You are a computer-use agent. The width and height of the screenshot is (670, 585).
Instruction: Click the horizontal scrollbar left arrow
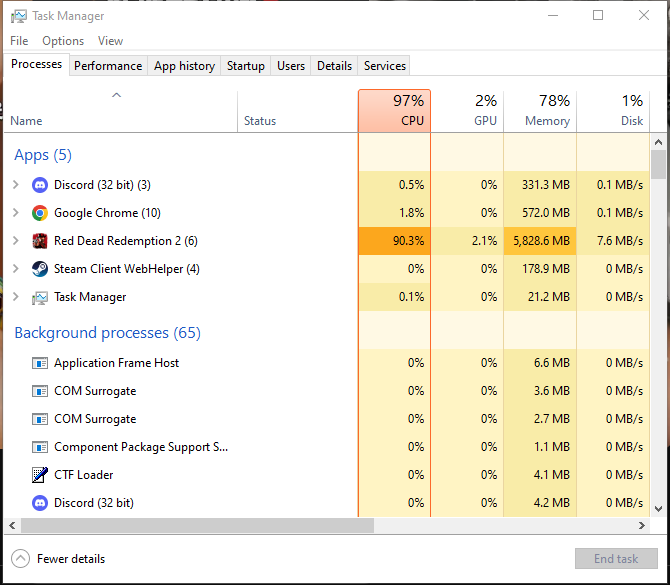pos(12,526)
